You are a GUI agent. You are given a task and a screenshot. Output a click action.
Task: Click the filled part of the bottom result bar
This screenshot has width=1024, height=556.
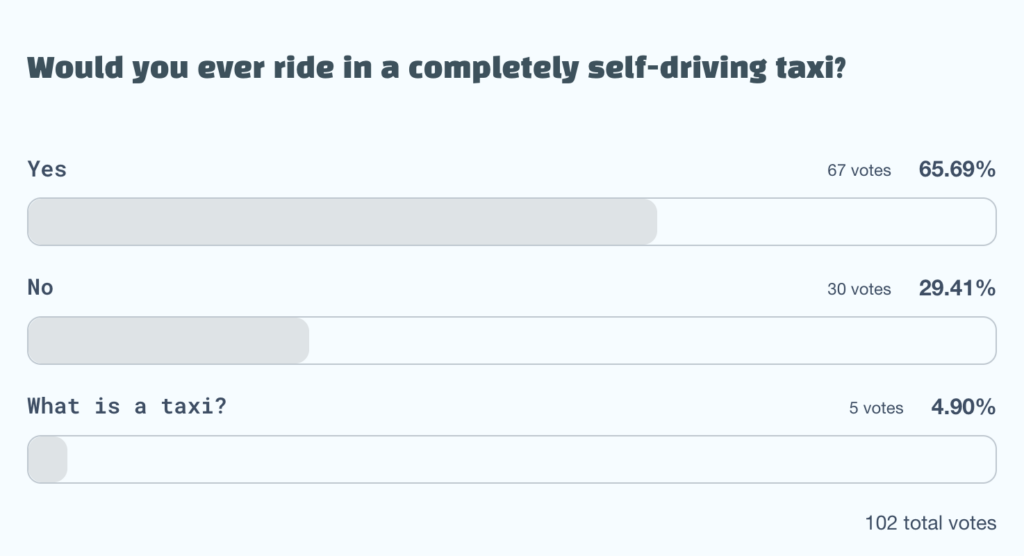click(x=47, y=460)
